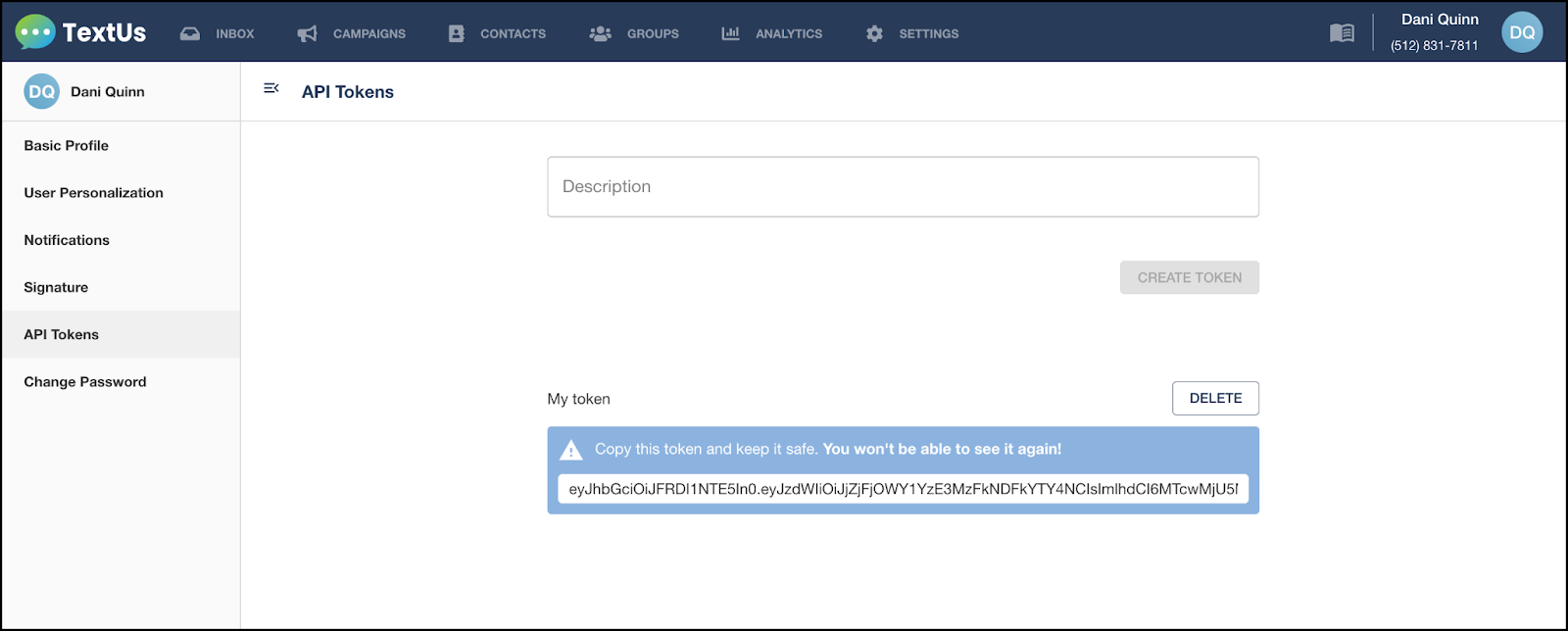
Task: Select the generated token string field
Action: click(x=903, y=489)
